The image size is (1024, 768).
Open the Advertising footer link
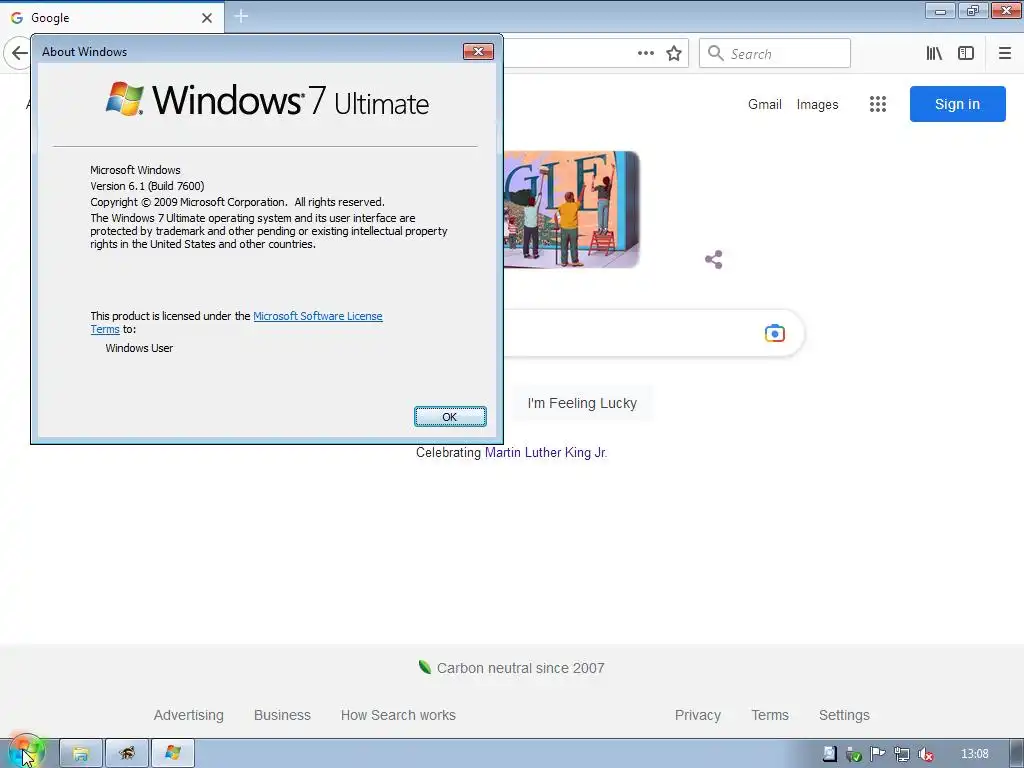tap(189, 715)
